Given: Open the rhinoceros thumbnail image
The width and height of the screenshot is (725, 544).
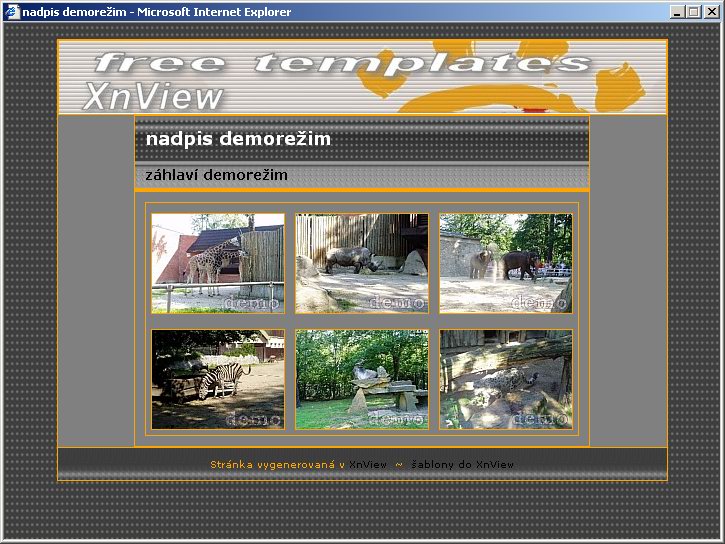Looking at the screenshot, I should [362, 263].
